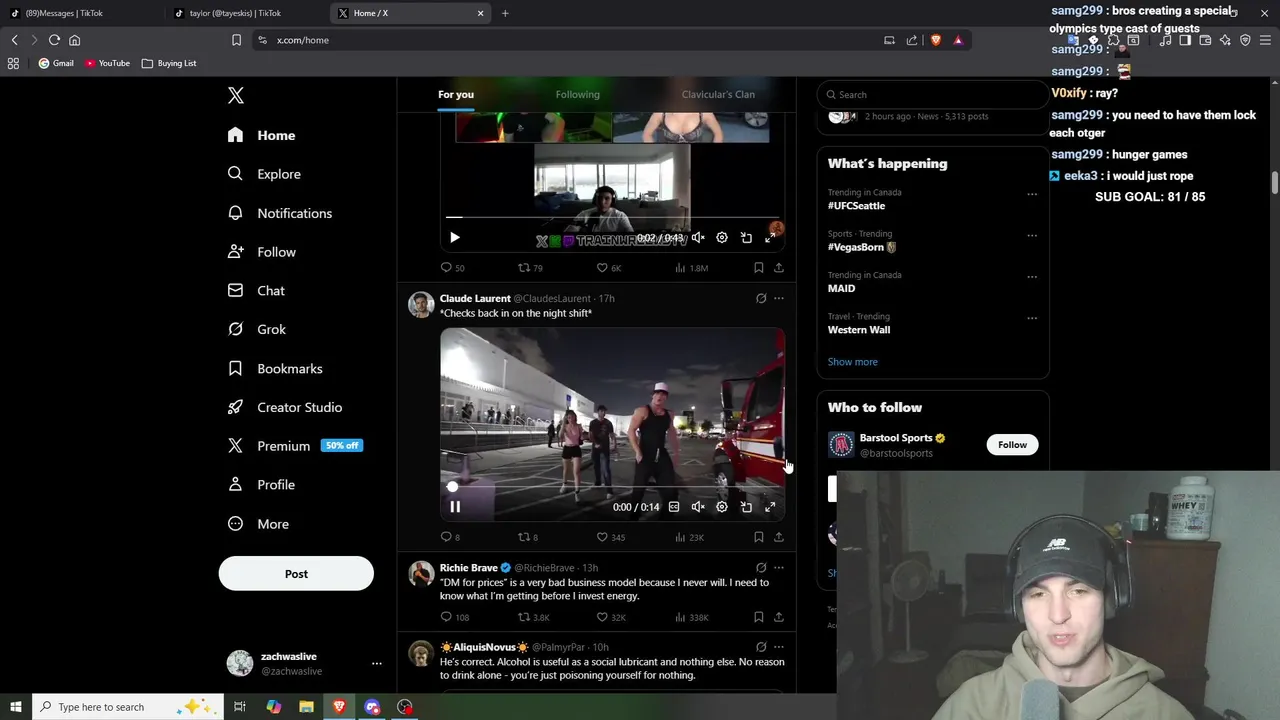
Task: Toggle captions on the night shift video
Action: click(x=674, y=507)
